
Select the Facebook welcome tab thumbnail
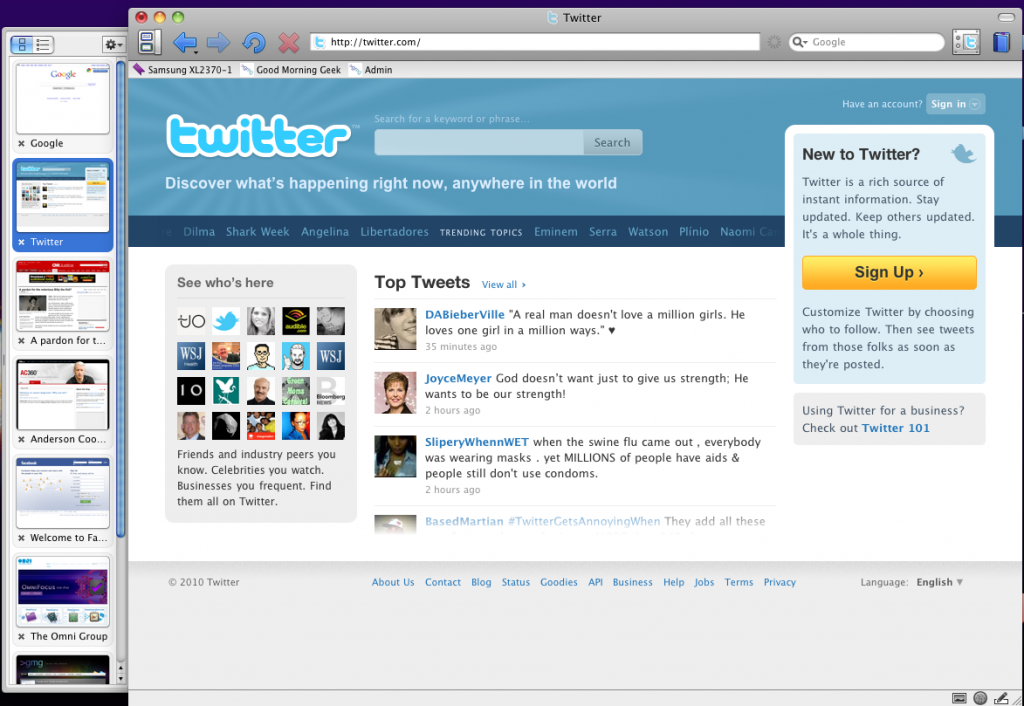click(x=63, y=493)
